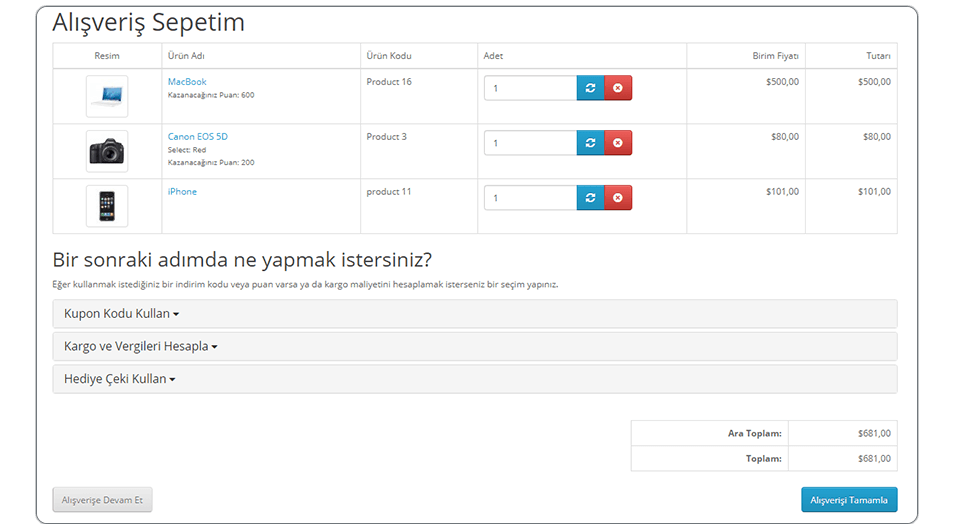Viewport: 954px width, 524px height.
Task: Open the Canon EOS 5D link
Action: [x=198, y=136]
